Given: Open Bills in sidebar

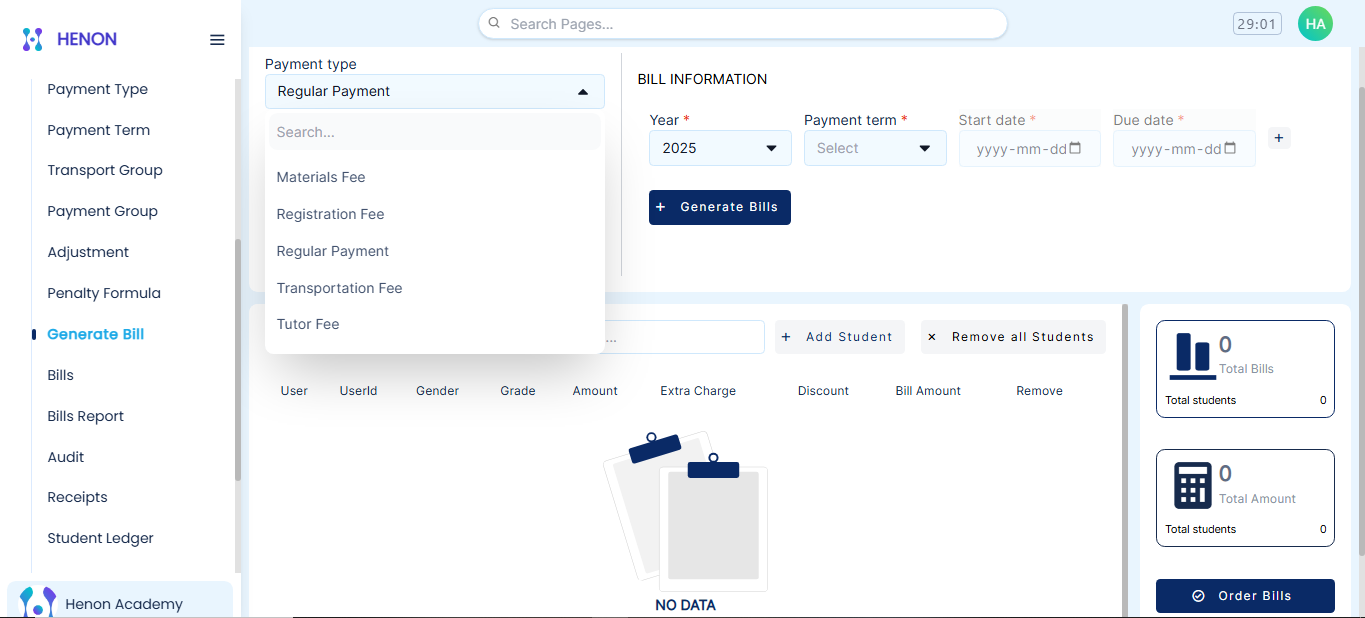Looking at the screenshot, I should tap(61, 375).
